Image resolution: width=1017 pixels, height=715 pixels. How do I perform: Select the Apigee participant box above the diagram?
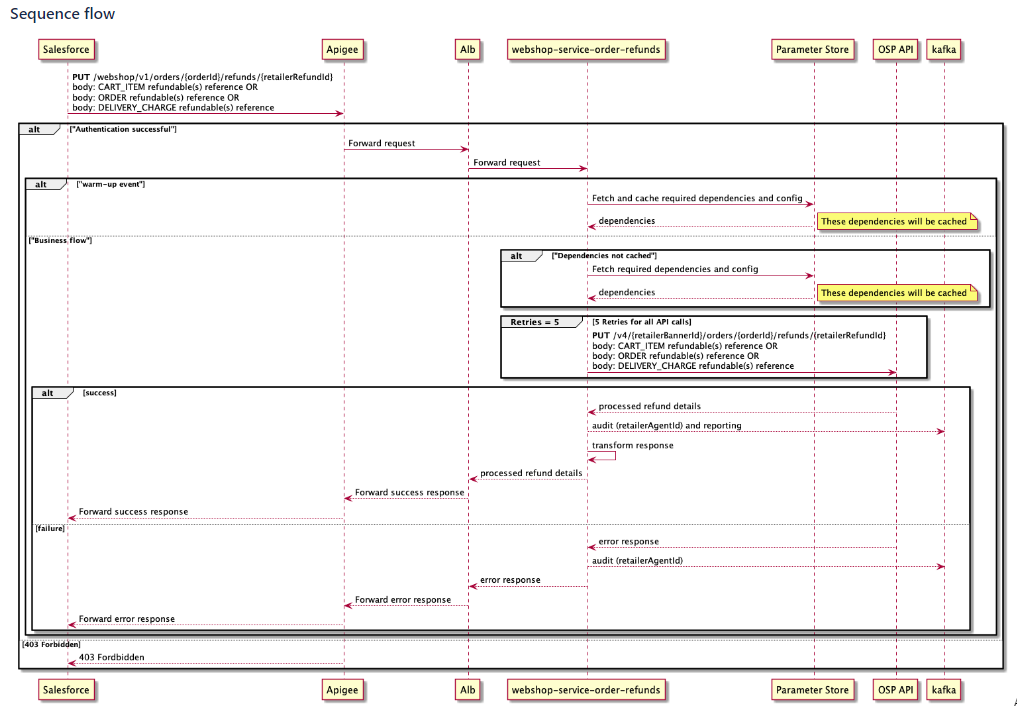tap(342, 49)
